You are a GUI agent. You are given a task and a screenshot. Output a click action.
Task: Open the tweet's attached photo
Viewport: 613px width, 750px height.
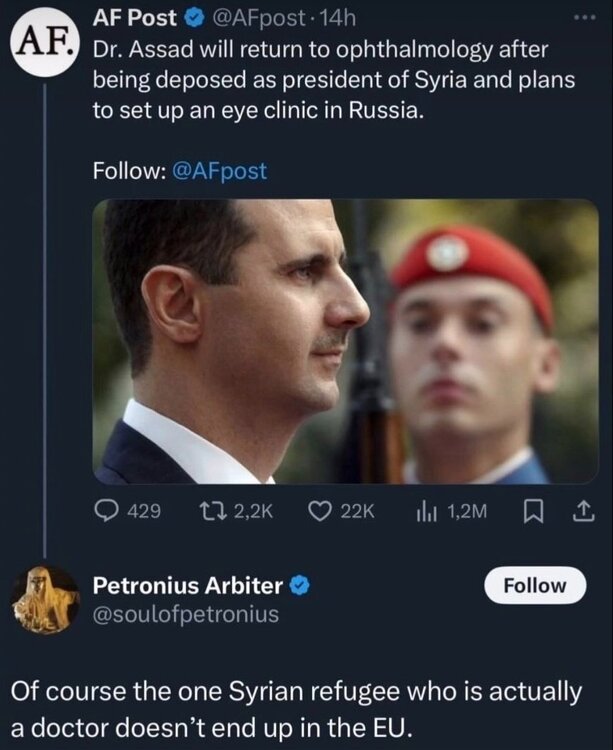click(346, 341)
